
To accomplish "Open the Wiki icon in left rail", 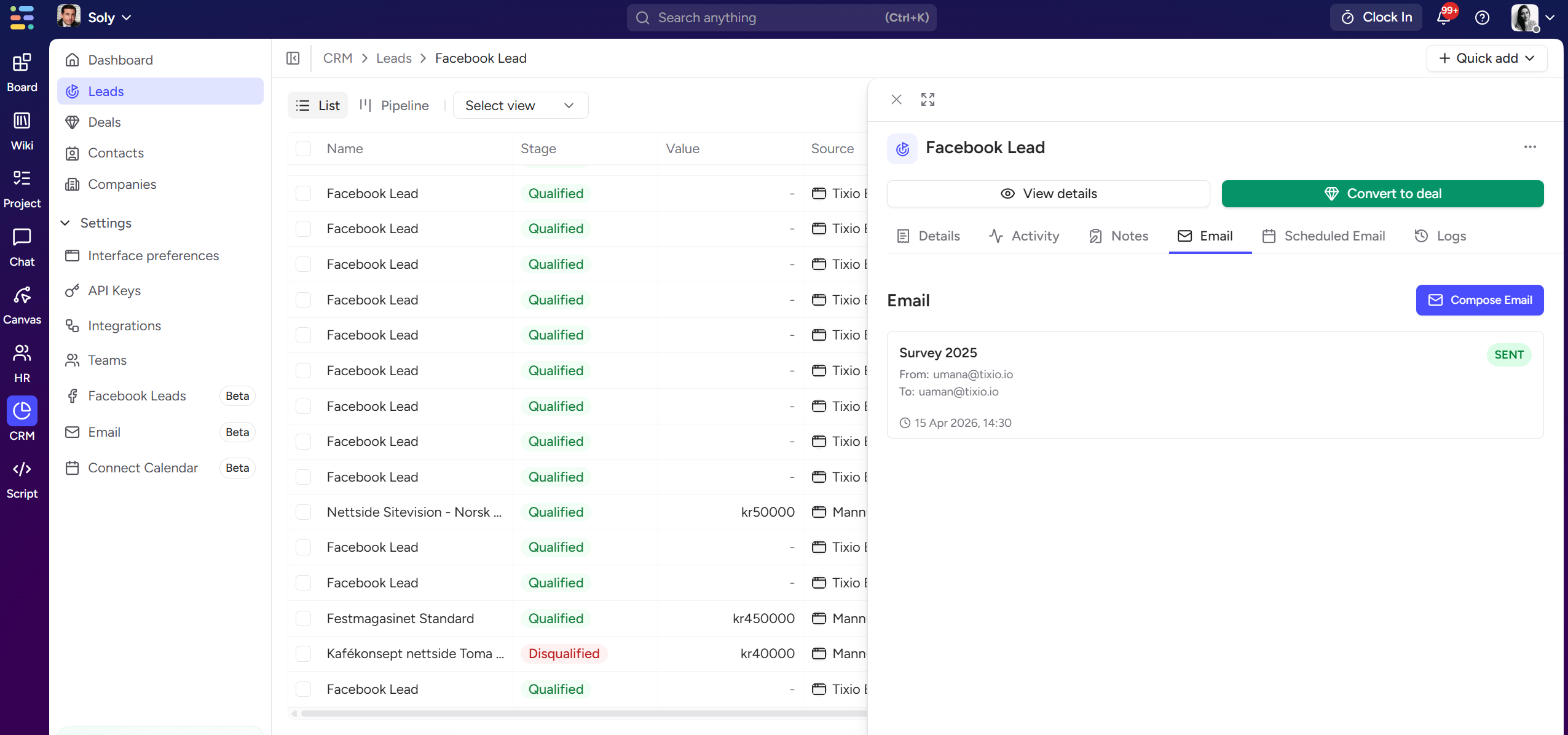I will (22, 121).
